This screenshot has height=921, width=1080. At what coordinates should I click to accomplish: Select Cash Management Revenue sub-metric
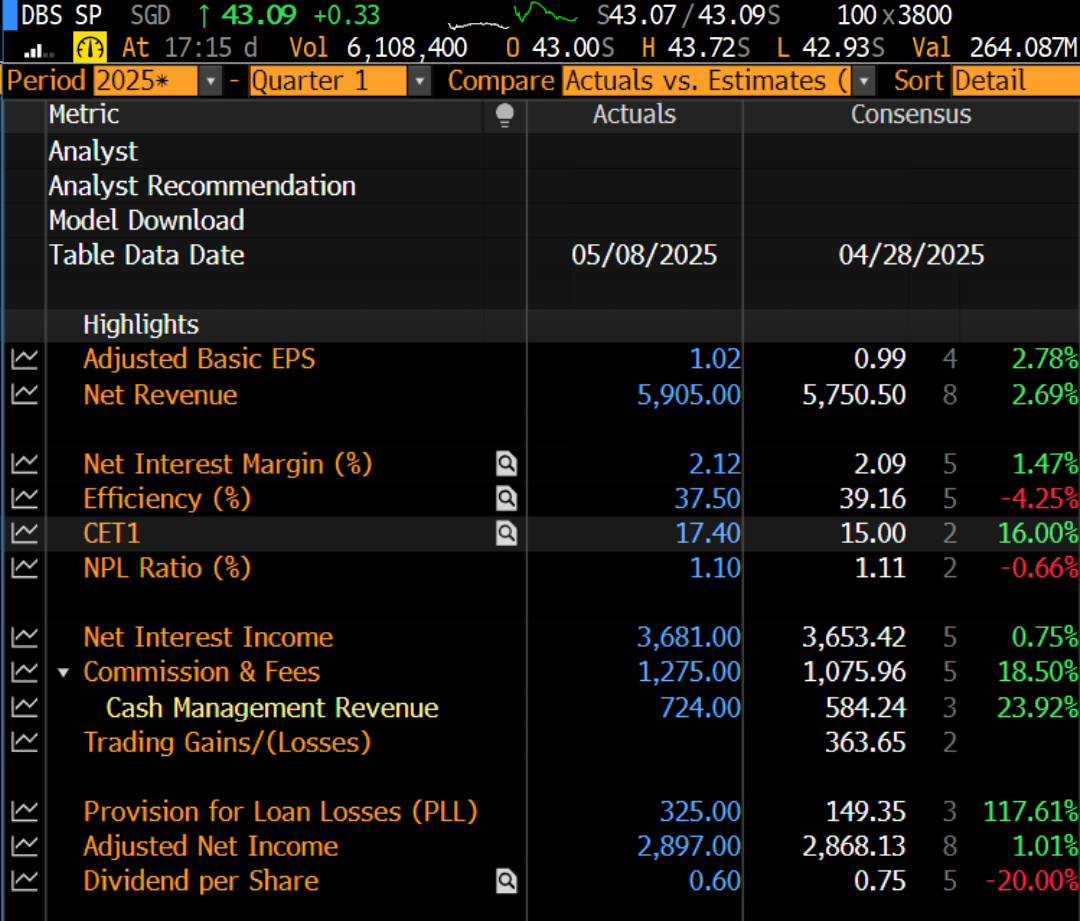click(272, 707)
